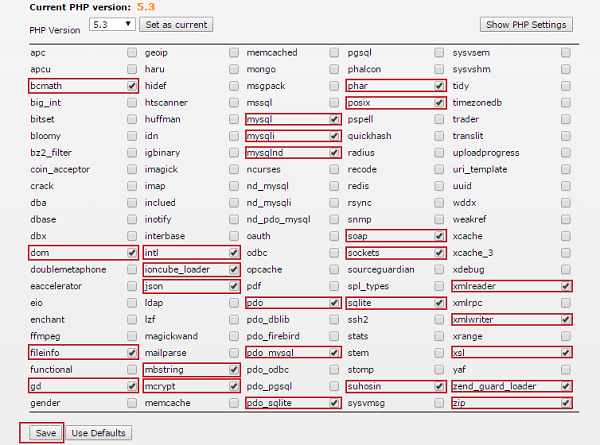Toggle the opcache extension on
600x445 pixels.
(334, 269)
